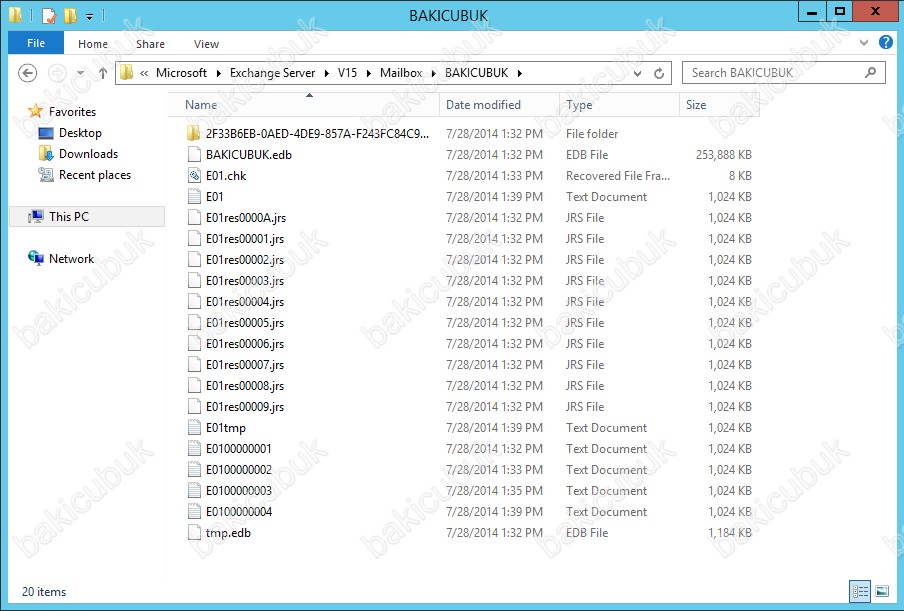Select the BAKICUBUK.edb file icon
The height and width of the screenshot is (611, 904).
tap(194, 154)
